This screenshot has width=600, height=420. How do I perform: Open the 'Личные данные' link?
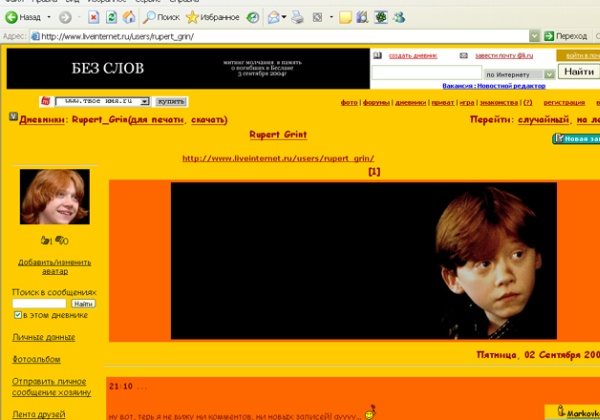44,337
